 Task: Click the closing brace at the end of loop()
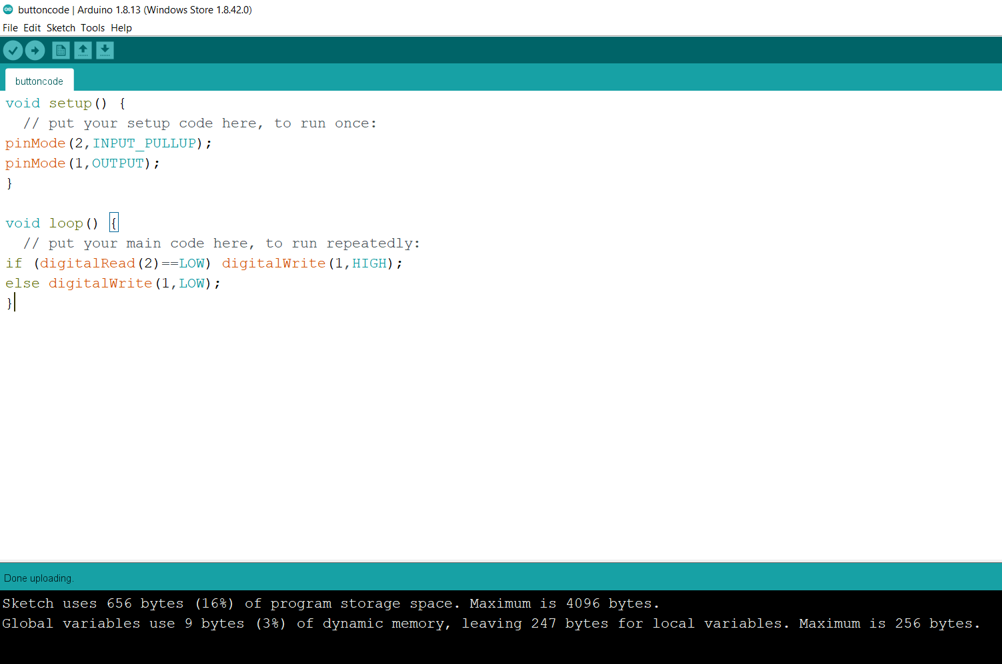pos(9,304)
